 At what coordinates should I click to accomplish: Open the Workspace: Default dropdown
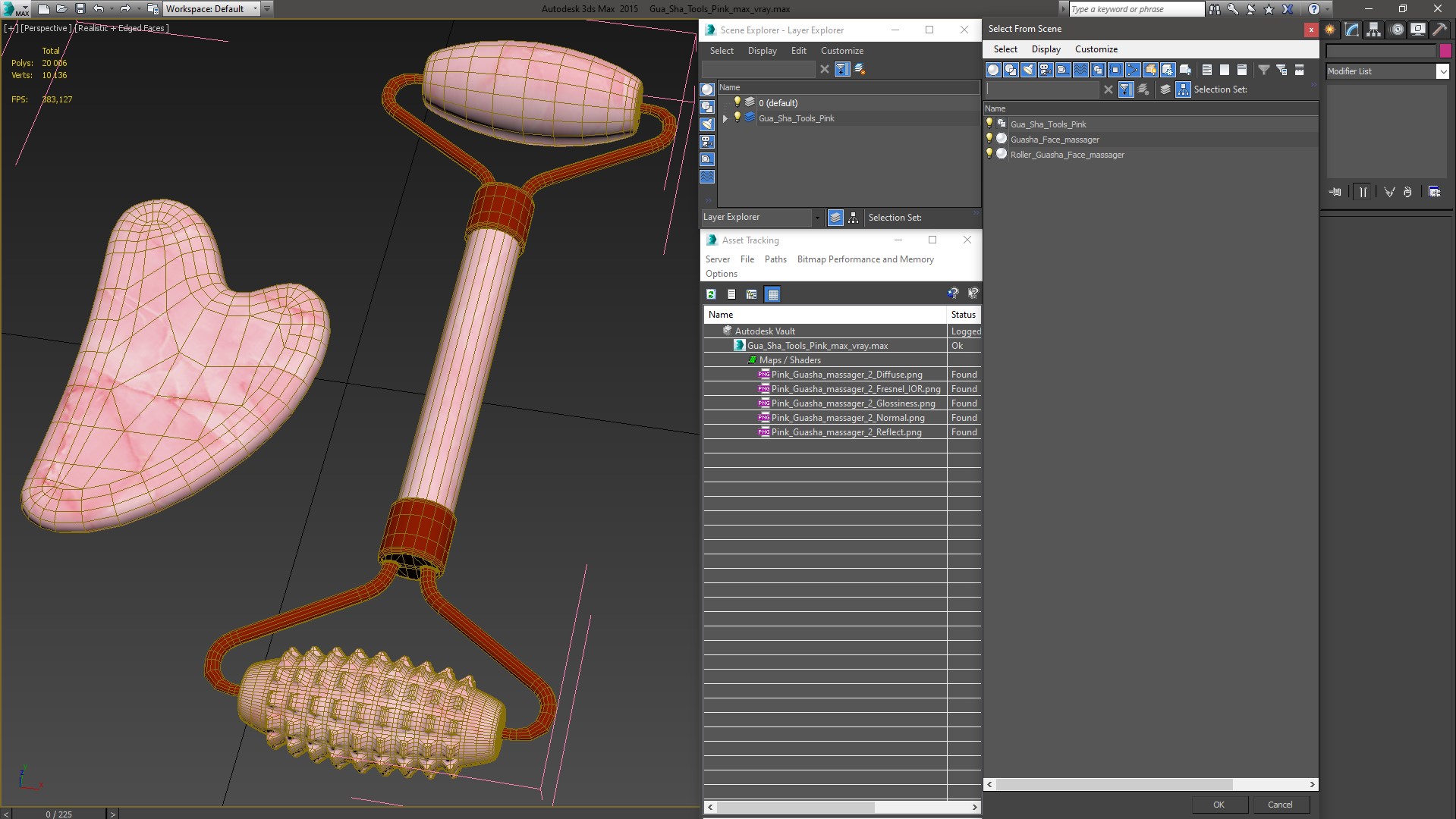[212, 9]
